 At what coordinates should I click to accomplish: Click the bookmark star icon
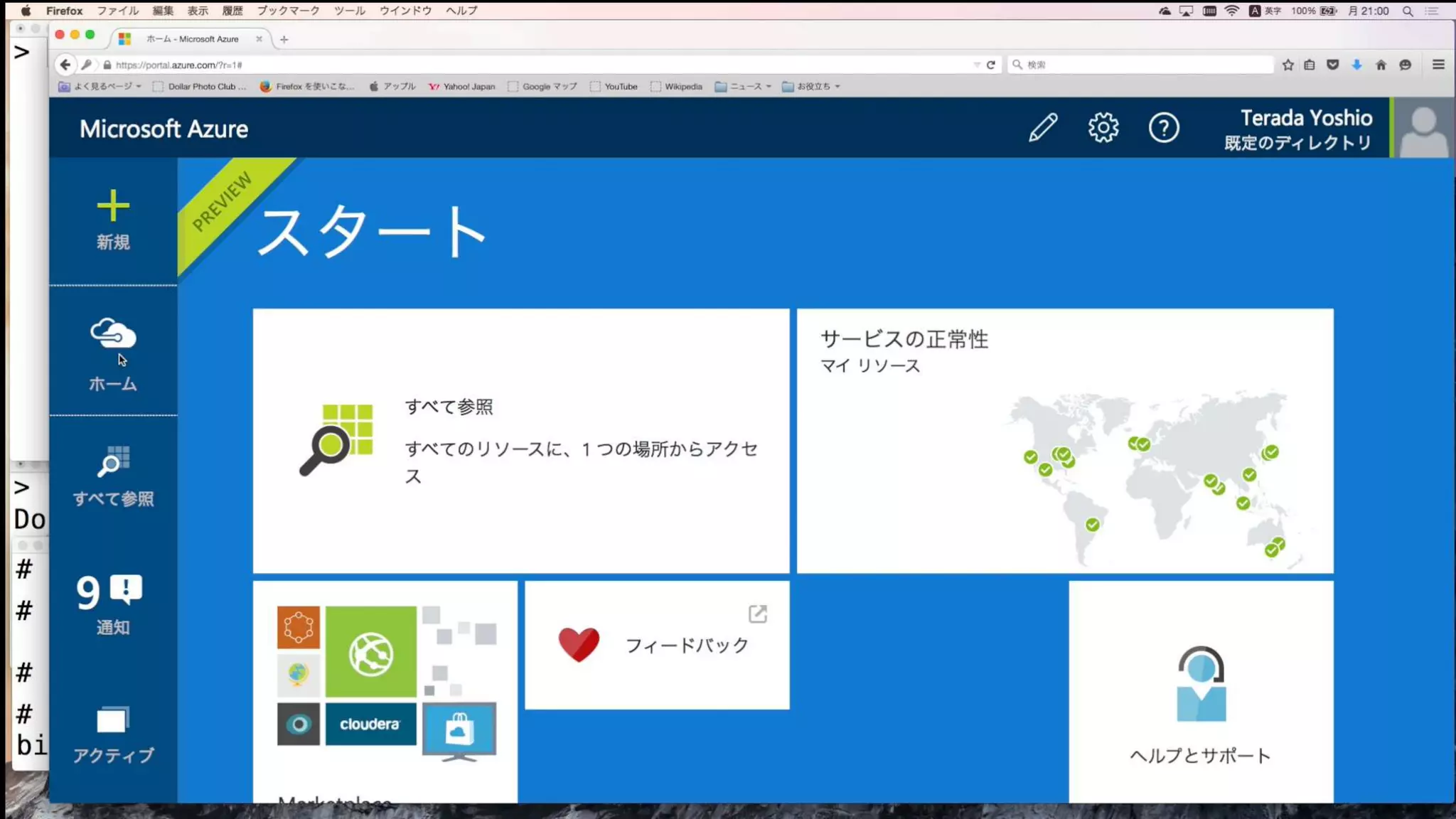tap(1288, 65)
